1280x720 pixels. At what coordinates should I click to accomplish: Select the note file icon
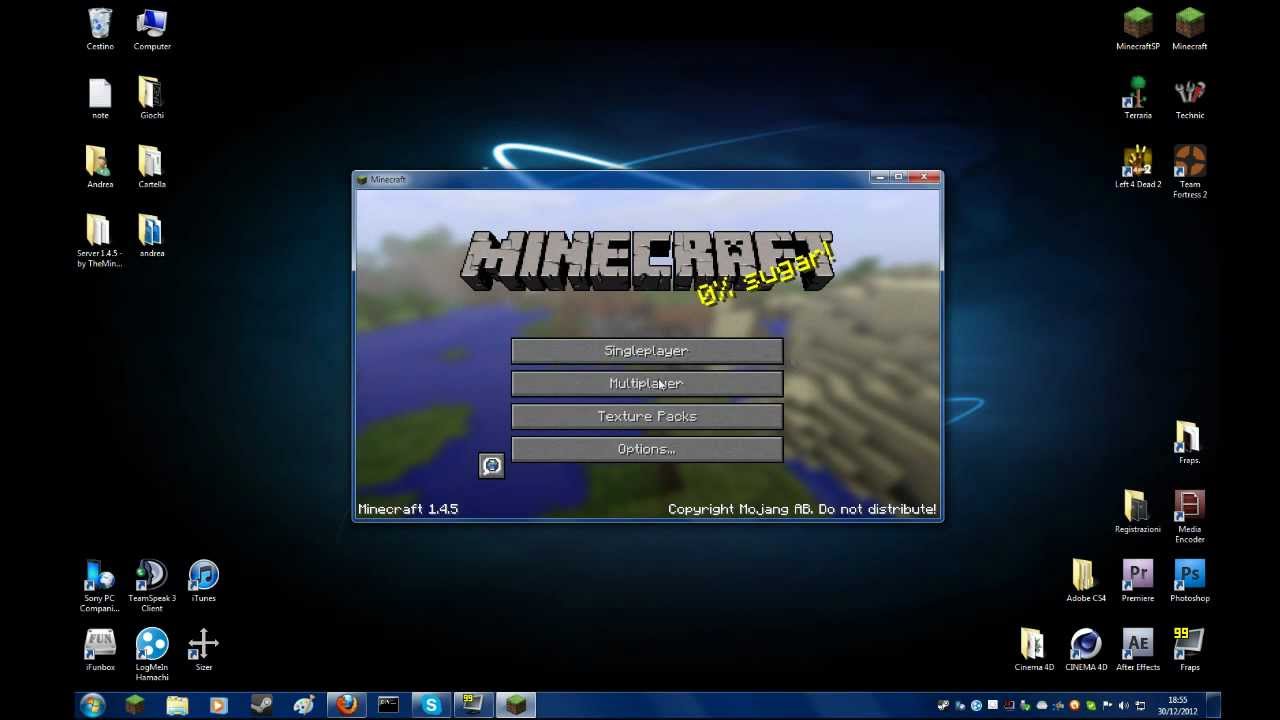pyautogui.click(x=100, y=98)
